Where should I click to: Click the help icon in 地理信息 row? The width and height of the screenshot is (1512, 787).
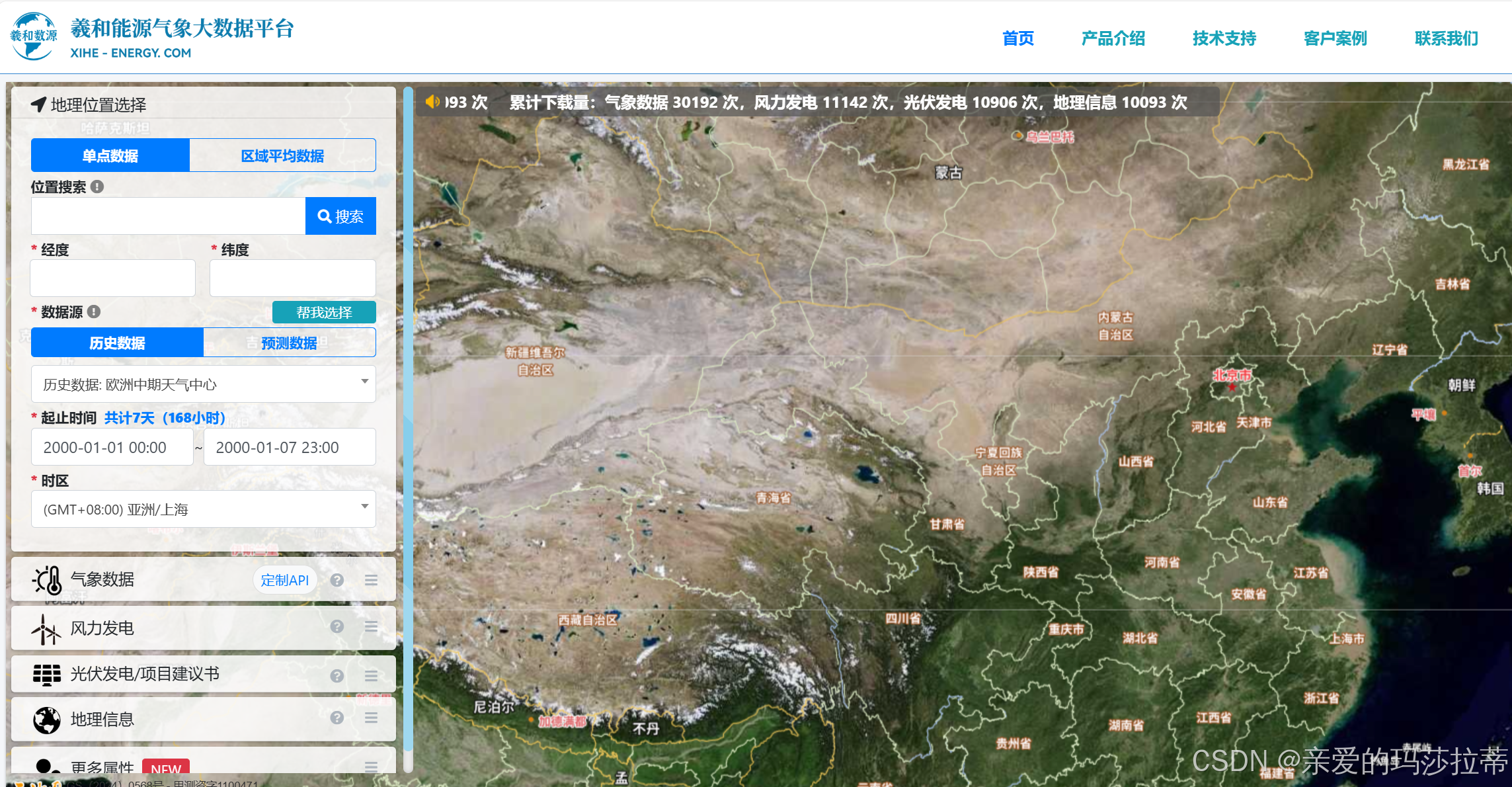point(337,718)
